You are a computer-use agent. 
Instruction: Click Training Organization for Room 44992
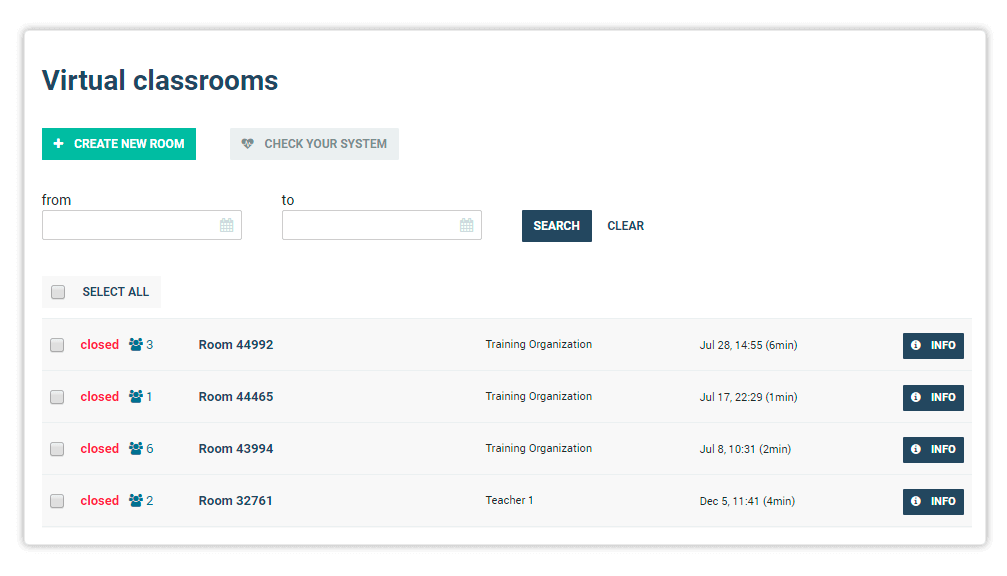[x=539, y=344]
